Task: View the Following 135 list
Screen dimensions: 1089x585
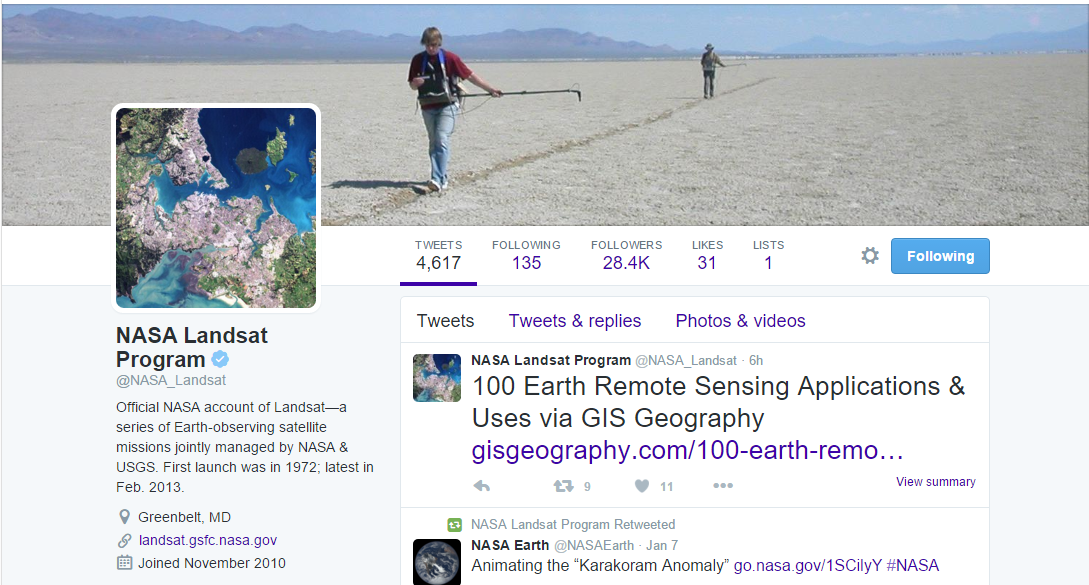Action: (526, 256)
